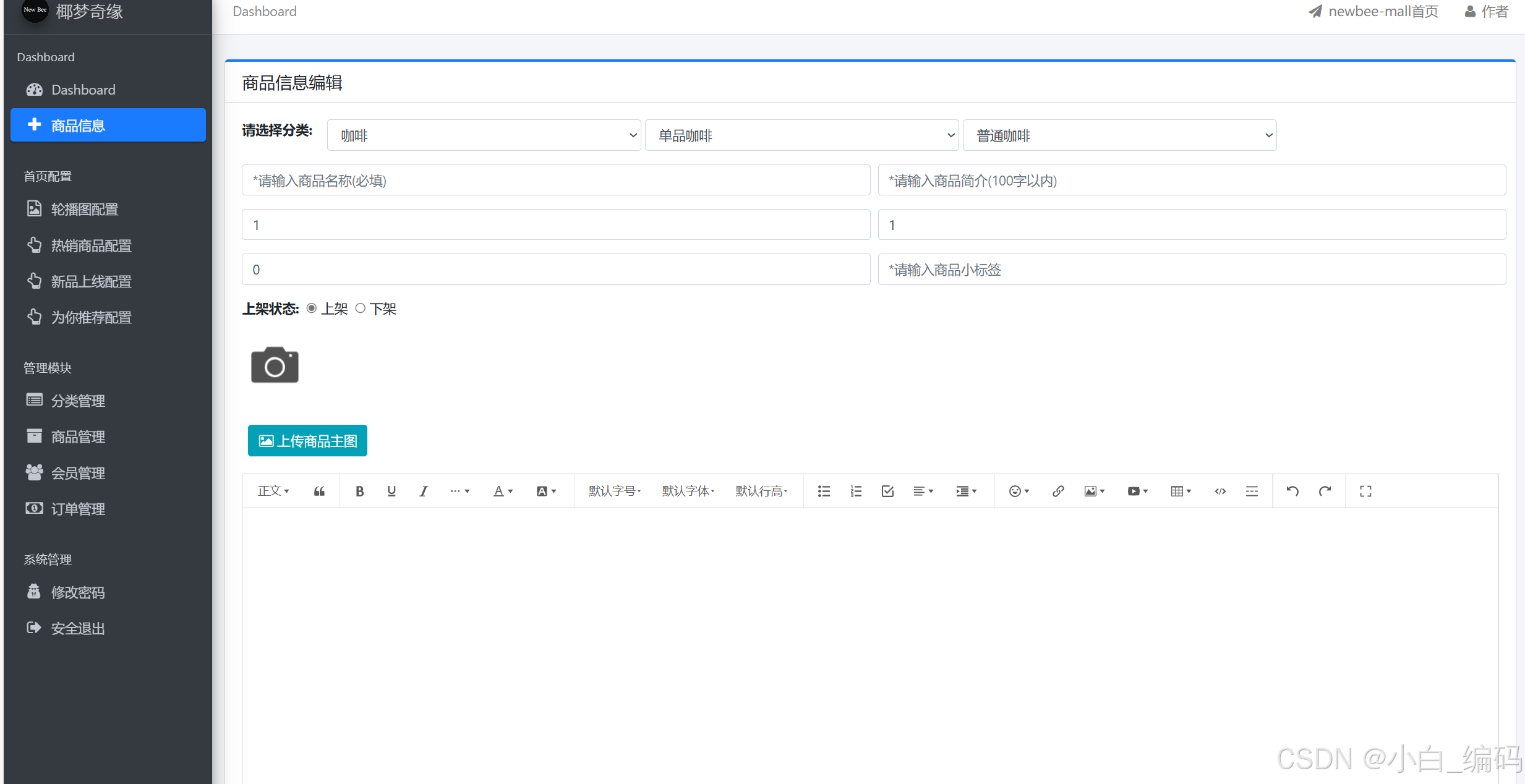Insert a code block via code icon
1525x784 pixels.
pos(1220,491)
